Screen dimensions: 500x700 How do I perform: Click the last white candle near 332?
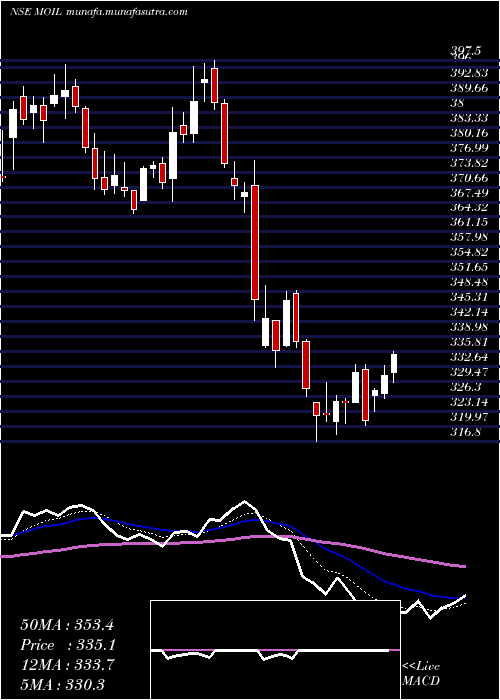[394, 363]
